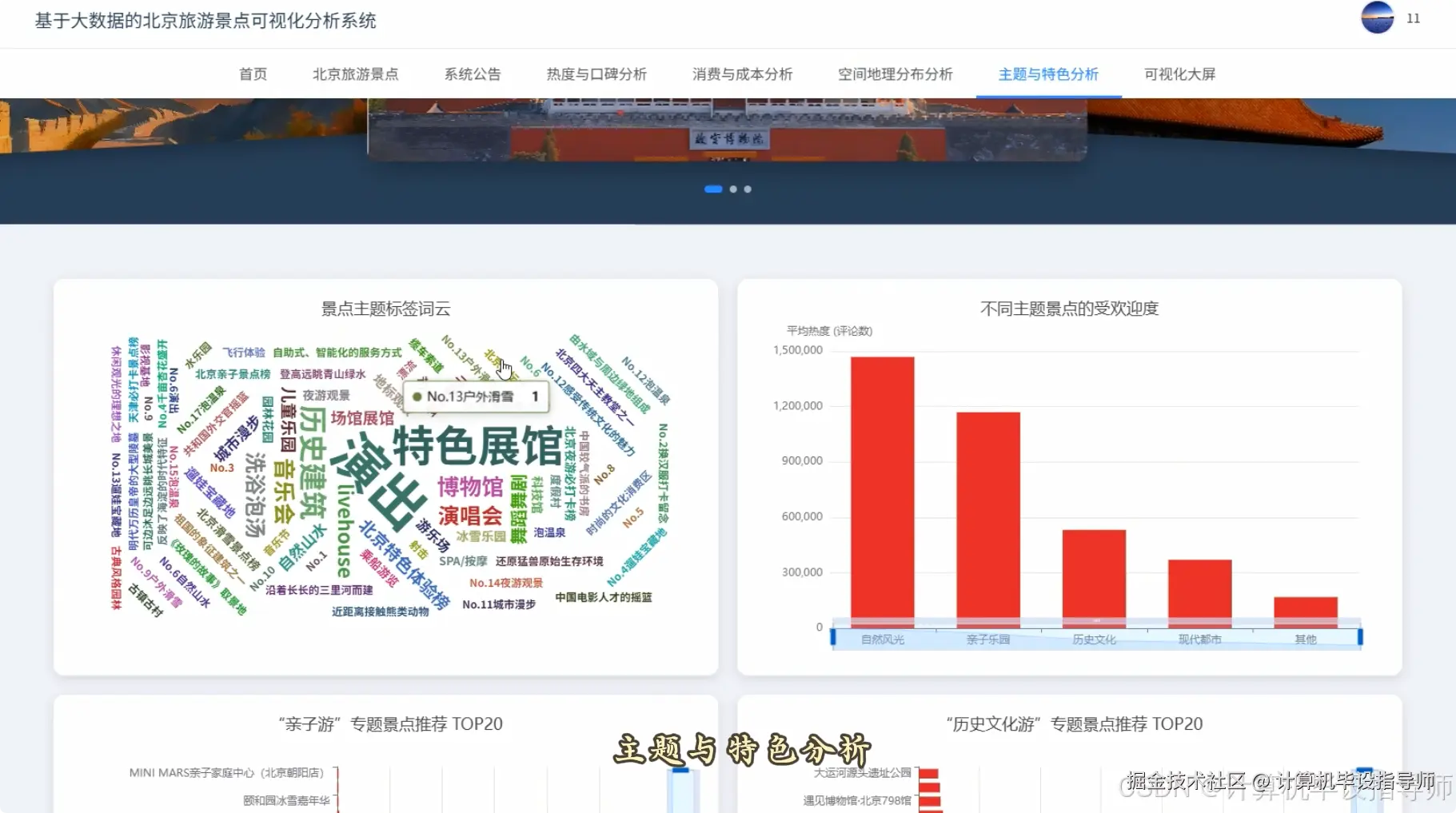Click the circular profile picture in the header
1456x813 pixels.
click(x=1377, y=18)
